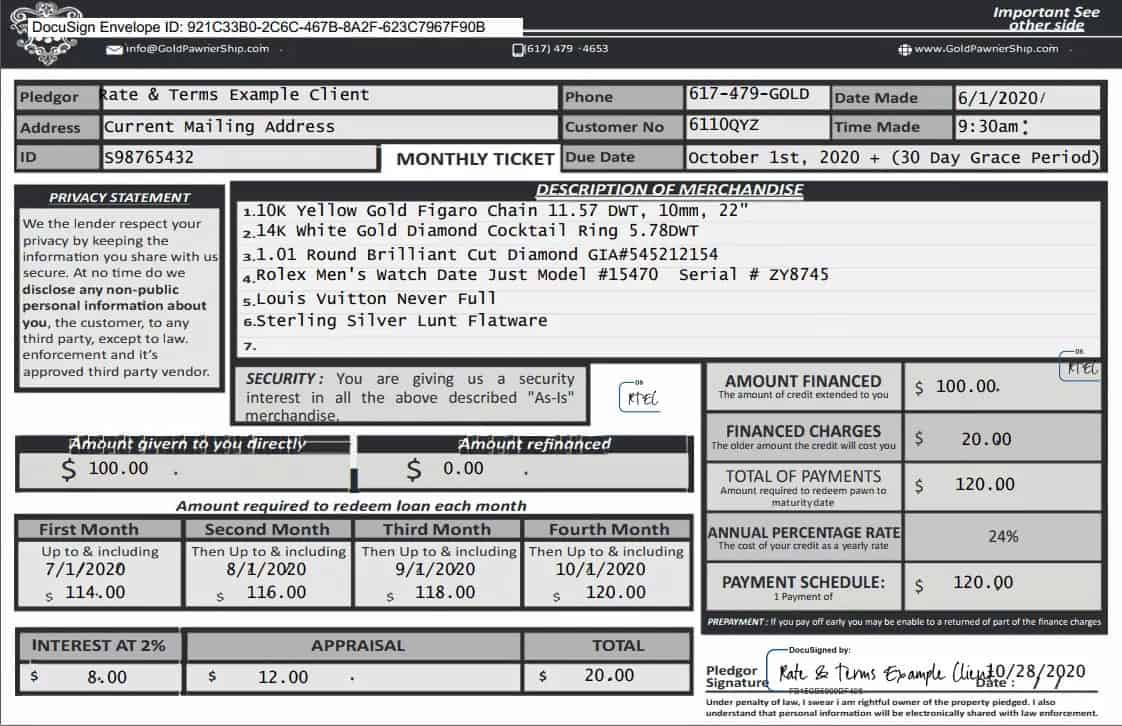This screenshot has height=726, width=1122.
Task: Select the Date Made field
Action: pyautogui.click(x=1026, y=98)
